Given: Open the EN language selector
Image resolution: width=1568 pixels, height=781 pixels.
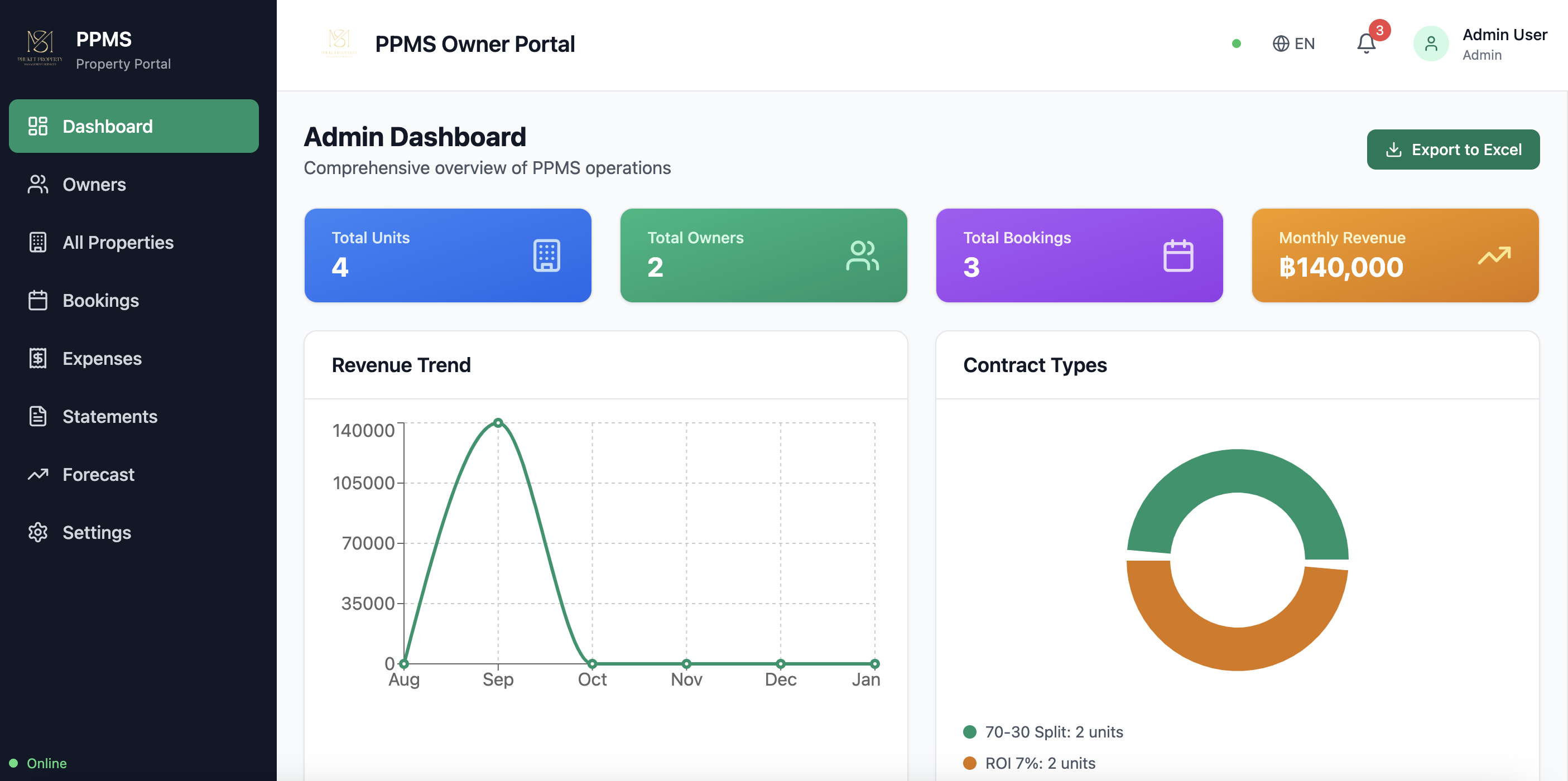Looking at the screenshot, I should tap(1293, 43).
